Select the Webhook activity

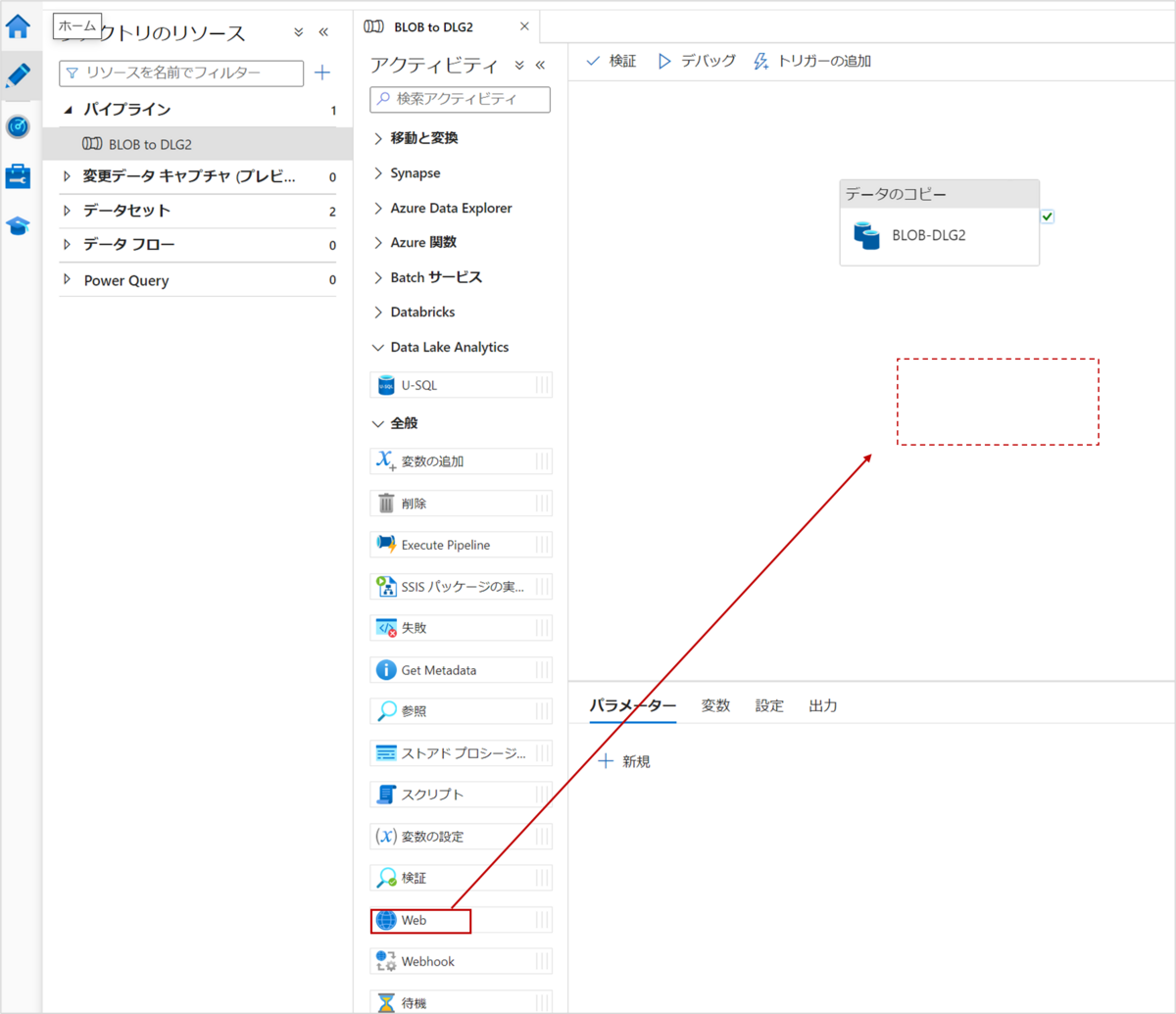[461, 961]
